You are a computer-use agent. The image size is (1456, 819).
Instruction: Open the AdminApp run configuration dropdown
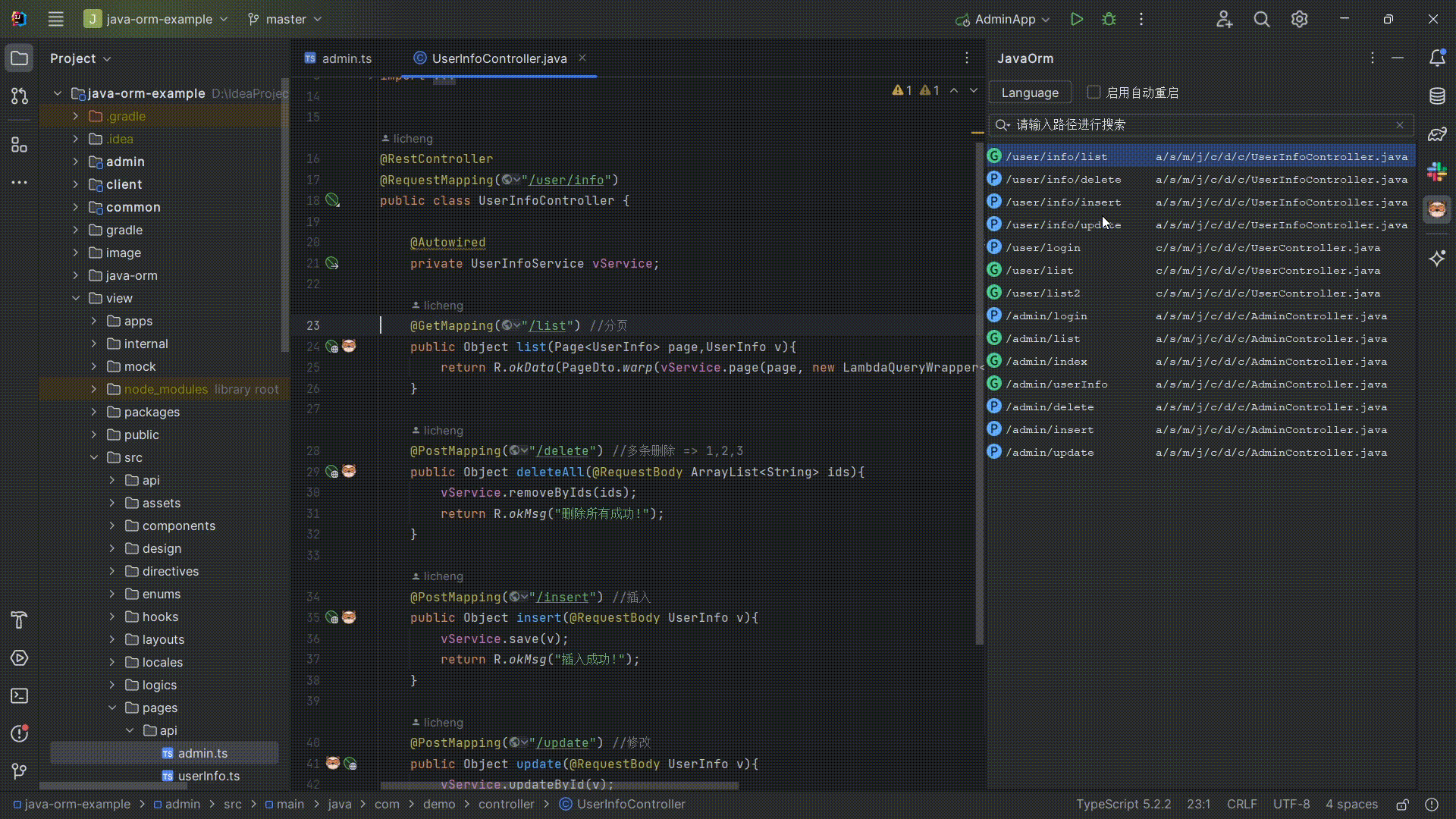[x=1002, y=19]
